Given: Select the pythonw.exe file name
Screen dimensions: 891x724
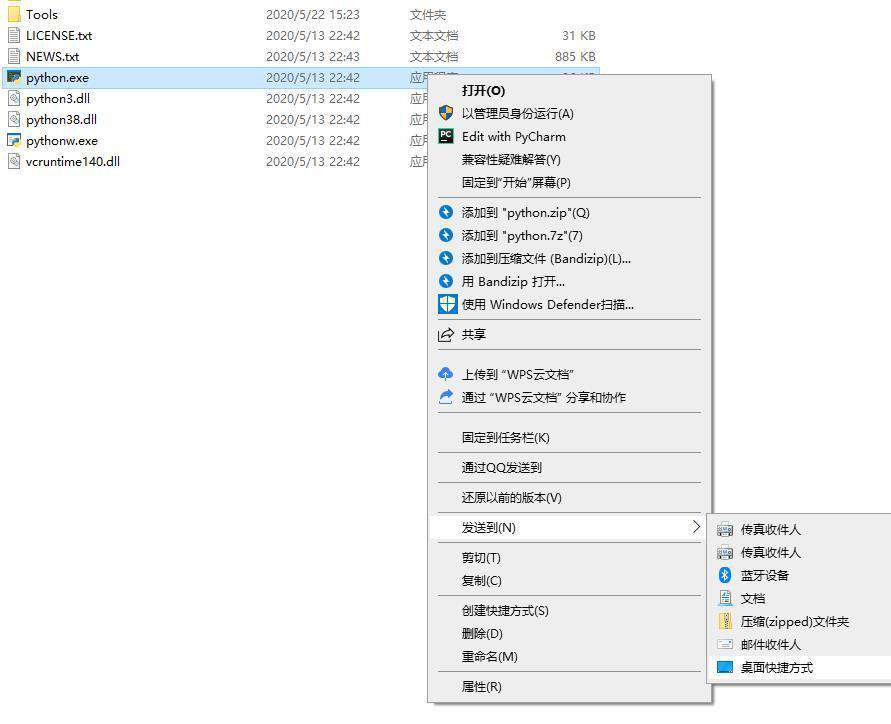Looking at the screenshot, I should pyautogui.click(x=62, y=141).
